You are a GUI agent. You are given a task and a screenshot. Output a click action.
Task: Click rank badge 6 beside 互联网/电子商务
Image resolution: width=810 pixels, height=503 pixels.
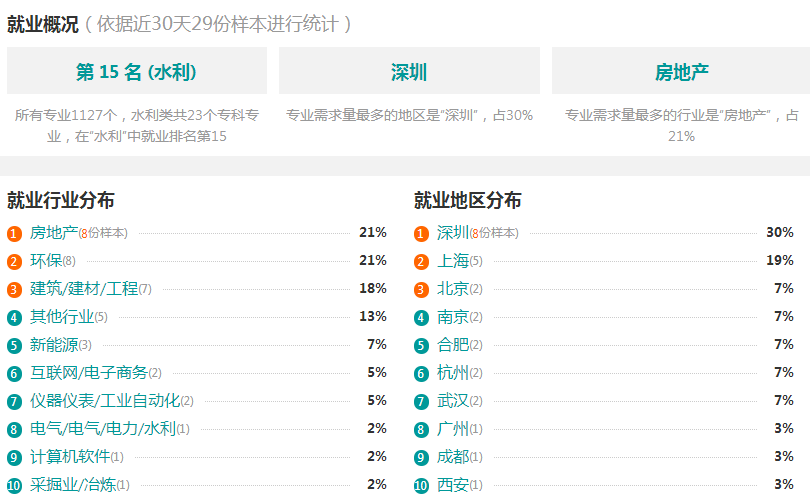point(14,373)
